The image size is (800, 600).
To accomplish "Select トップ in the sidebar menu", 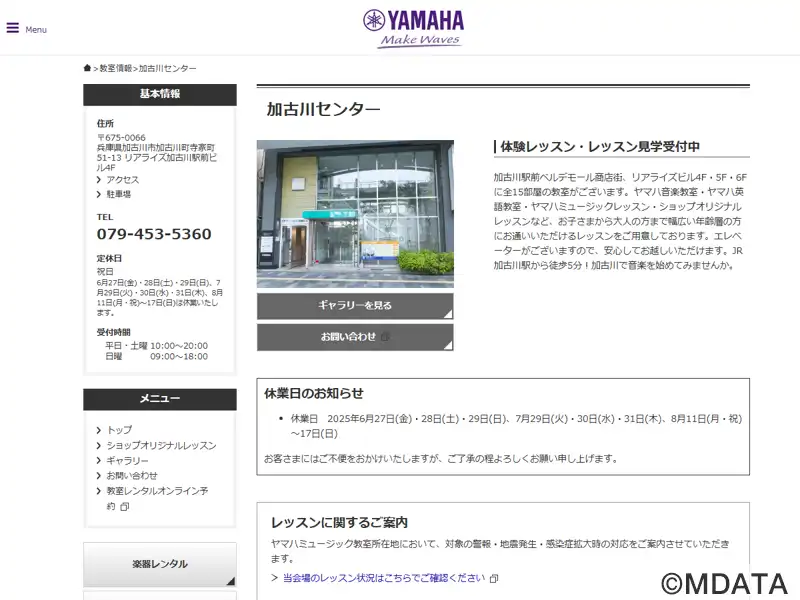I will point(119,430).
